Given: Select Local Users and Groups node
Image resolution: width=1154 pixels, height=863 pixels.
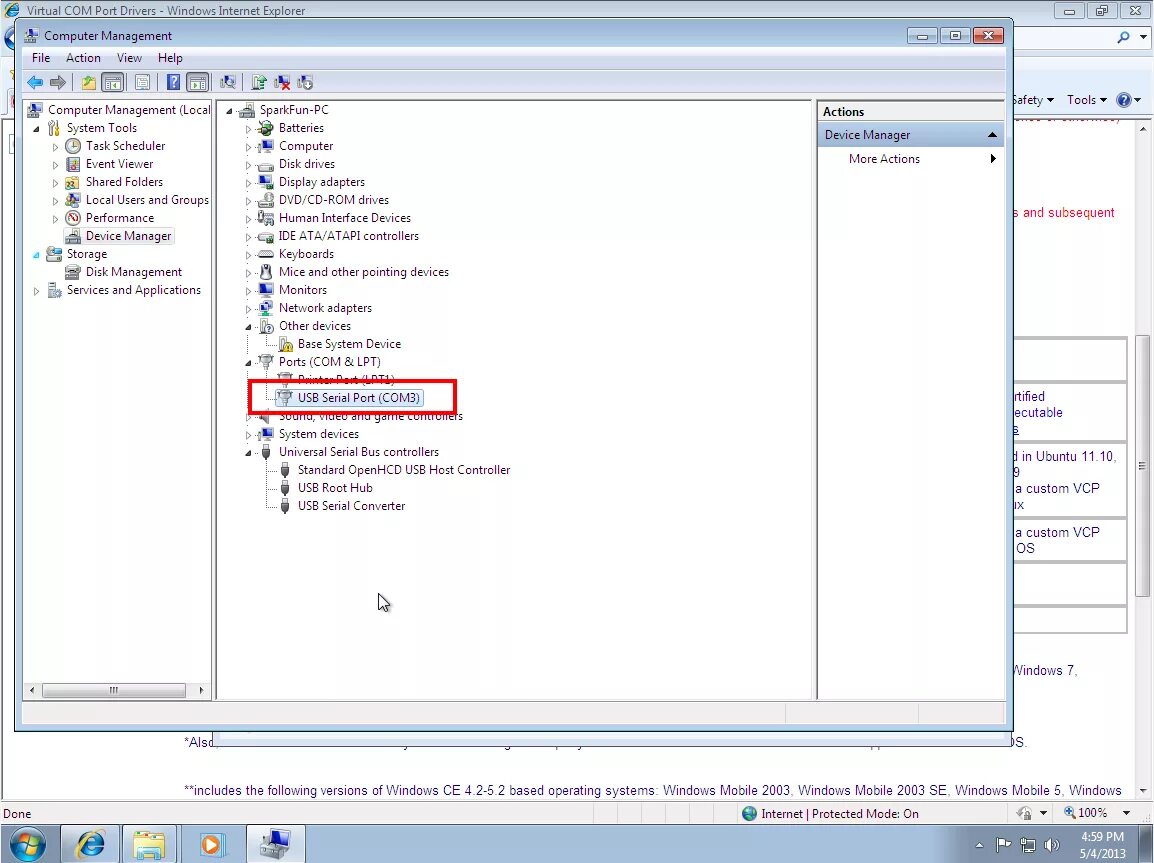Looking at the screenshot, I should tap(147, 200).
